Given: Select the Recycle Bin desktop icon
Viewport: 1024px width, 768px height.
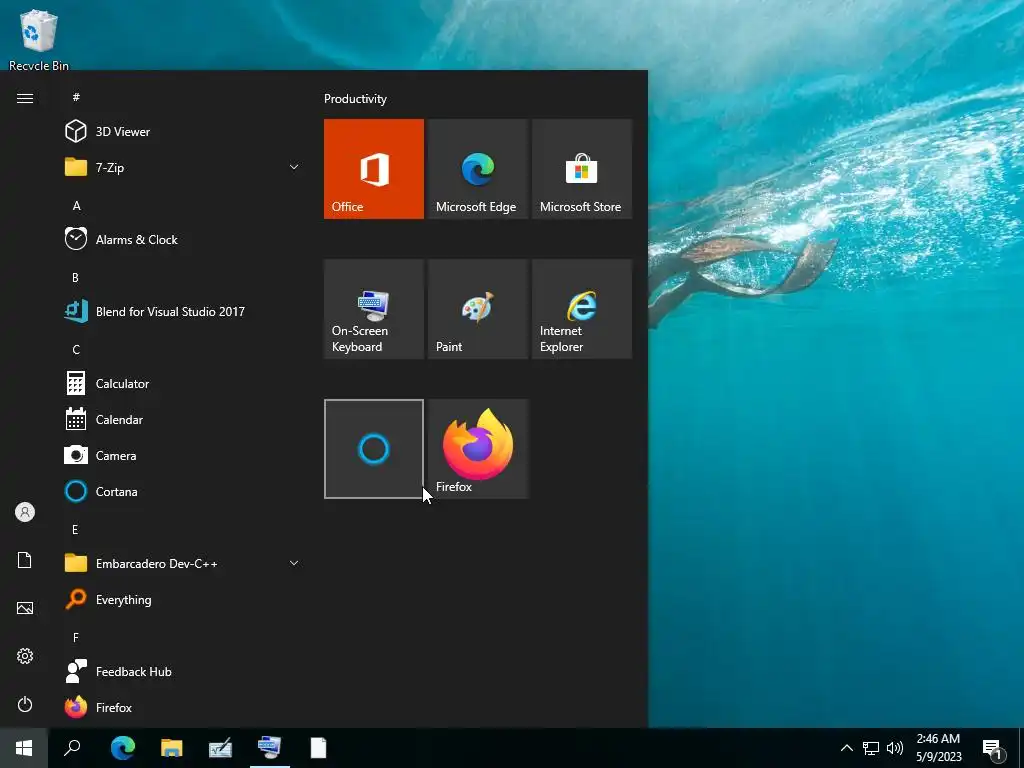Looking at the screenshot, I should (39, 39).
